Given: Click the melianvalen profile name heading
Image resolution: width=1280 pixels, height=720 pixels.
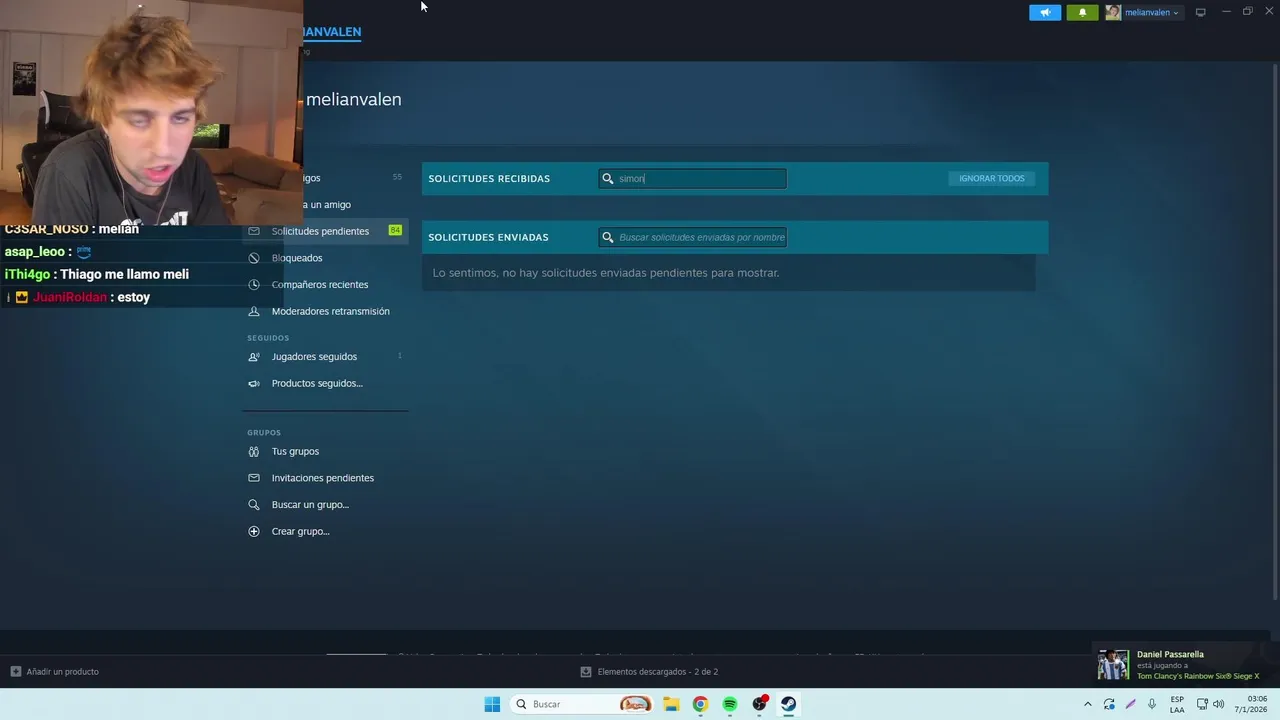Looking at the screenshot, I should click(354, 99).
